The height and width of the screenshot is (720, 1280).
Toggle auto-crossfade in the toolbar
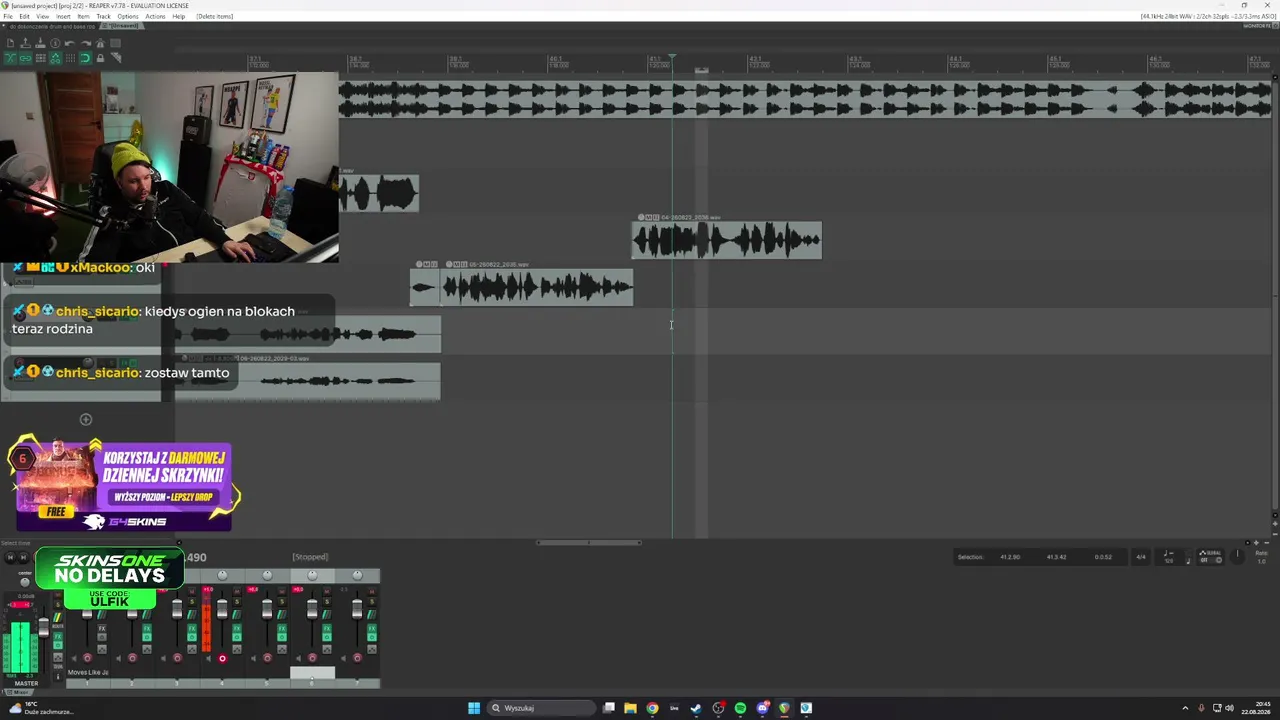click(10, 58)
